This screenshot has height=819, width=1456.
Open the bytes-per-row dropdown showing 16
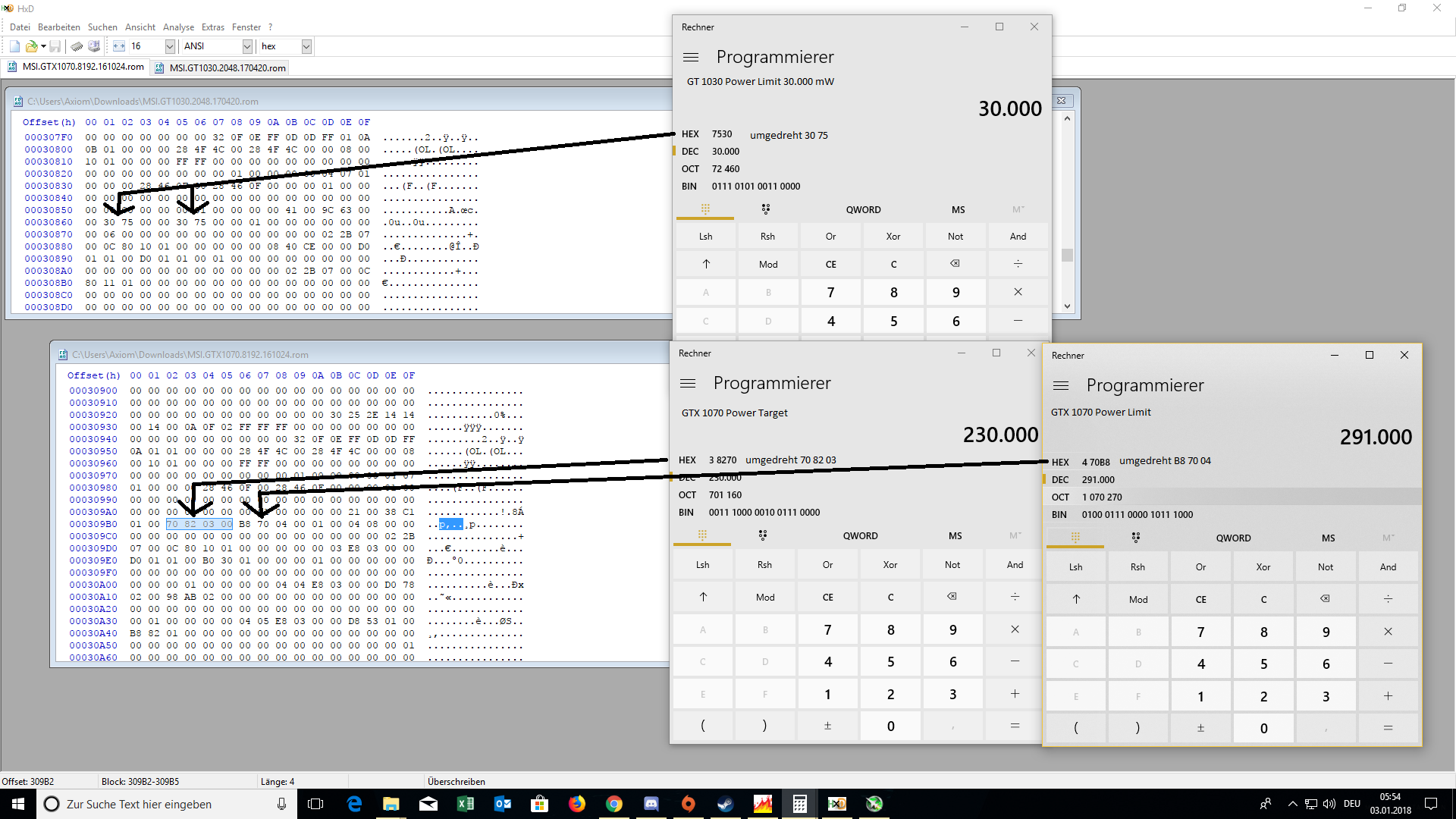(170, 46)
